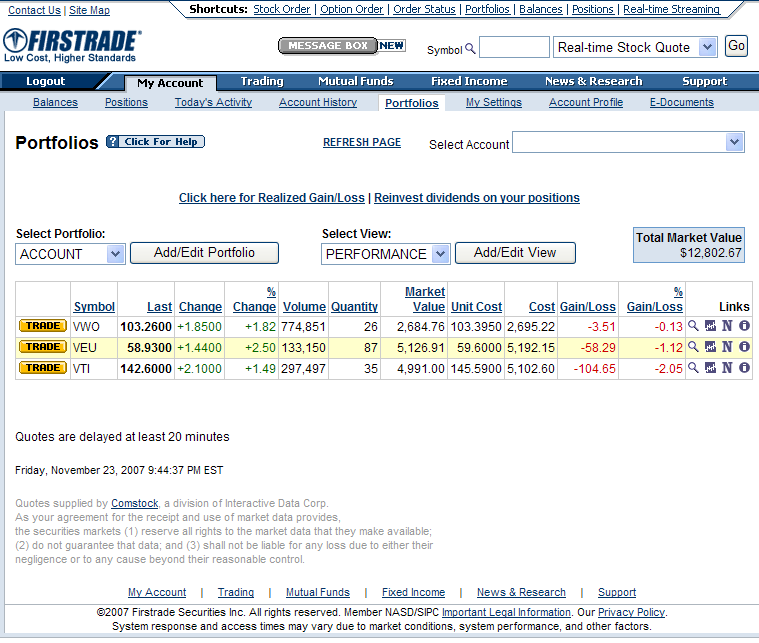759x643 pixels.
Task: Open the Account History sub-tab
Action: [x=318, y=102]
